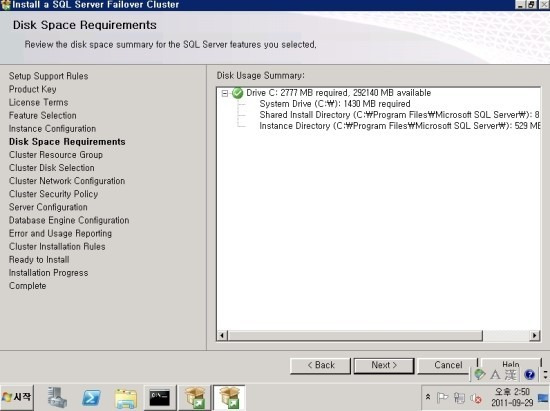Click Product Key step

[x=33, y=89]
